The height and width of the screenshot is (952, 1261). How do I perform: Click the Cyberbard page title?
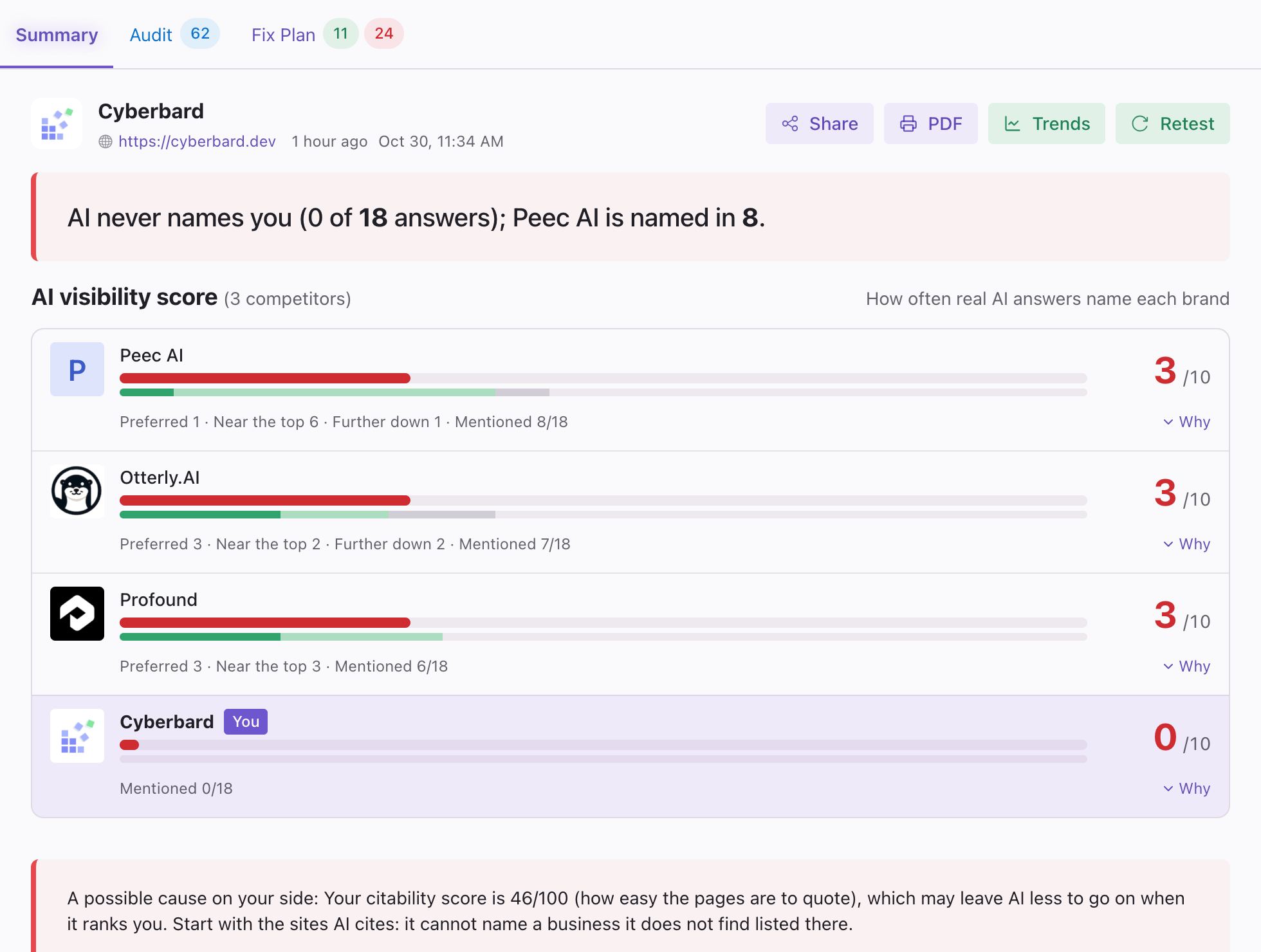click(x=151, y=111)
